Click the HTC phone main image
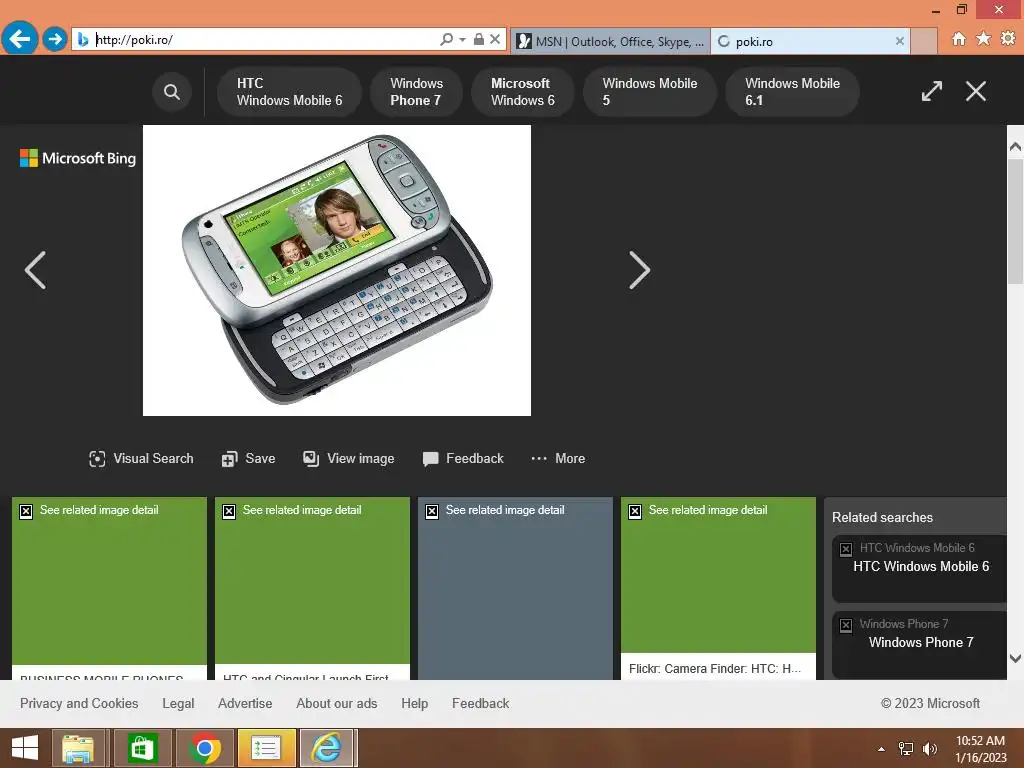The image size is (1024, 768). [337, 270]
